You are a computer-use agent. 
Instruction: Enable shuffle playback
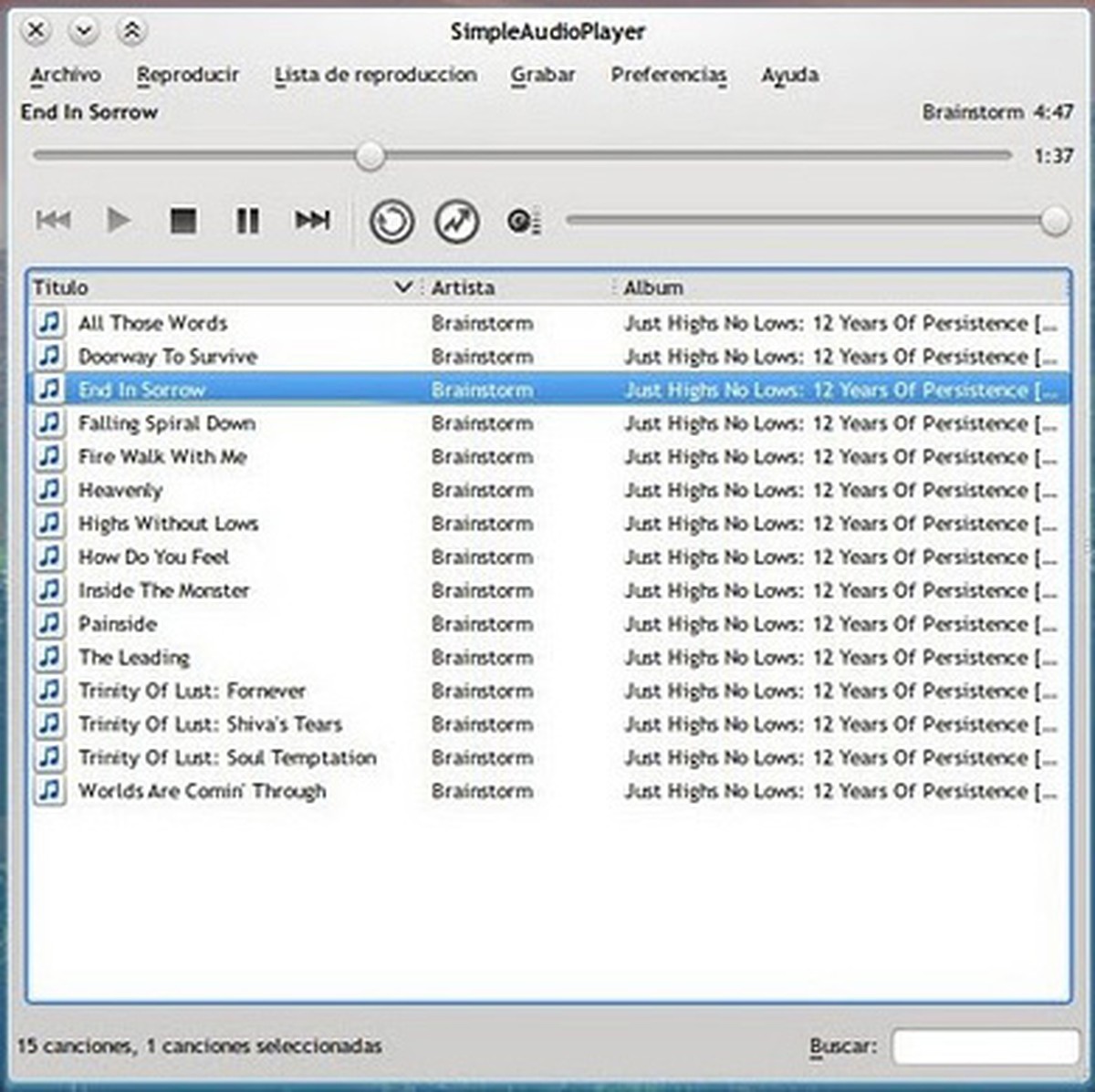[x=456, y=220]
